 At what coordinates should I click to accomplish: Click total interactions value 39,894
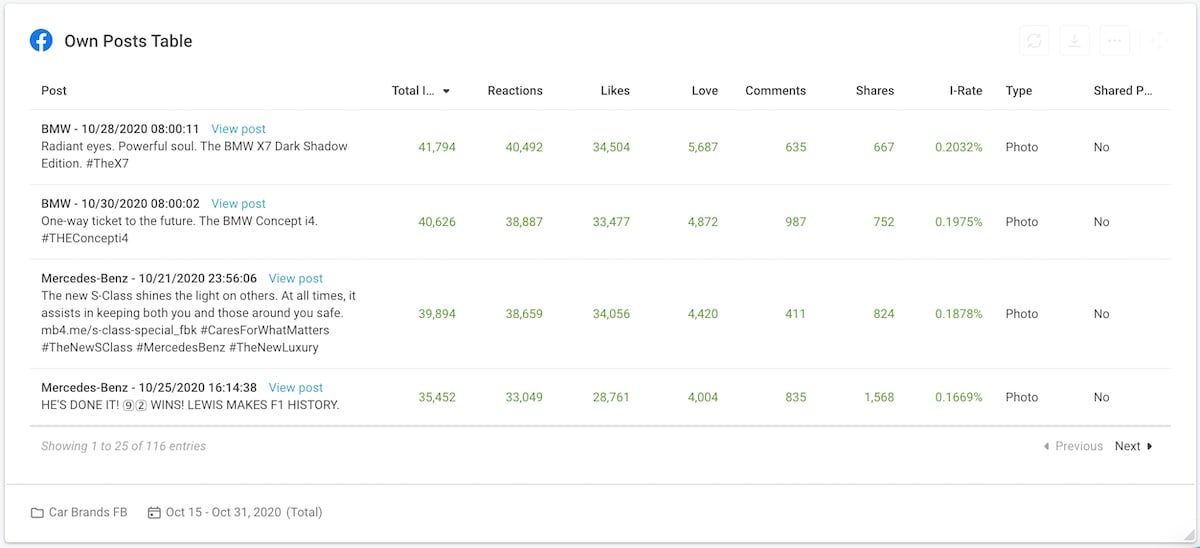pyautogui.click(x=437, y=314)
